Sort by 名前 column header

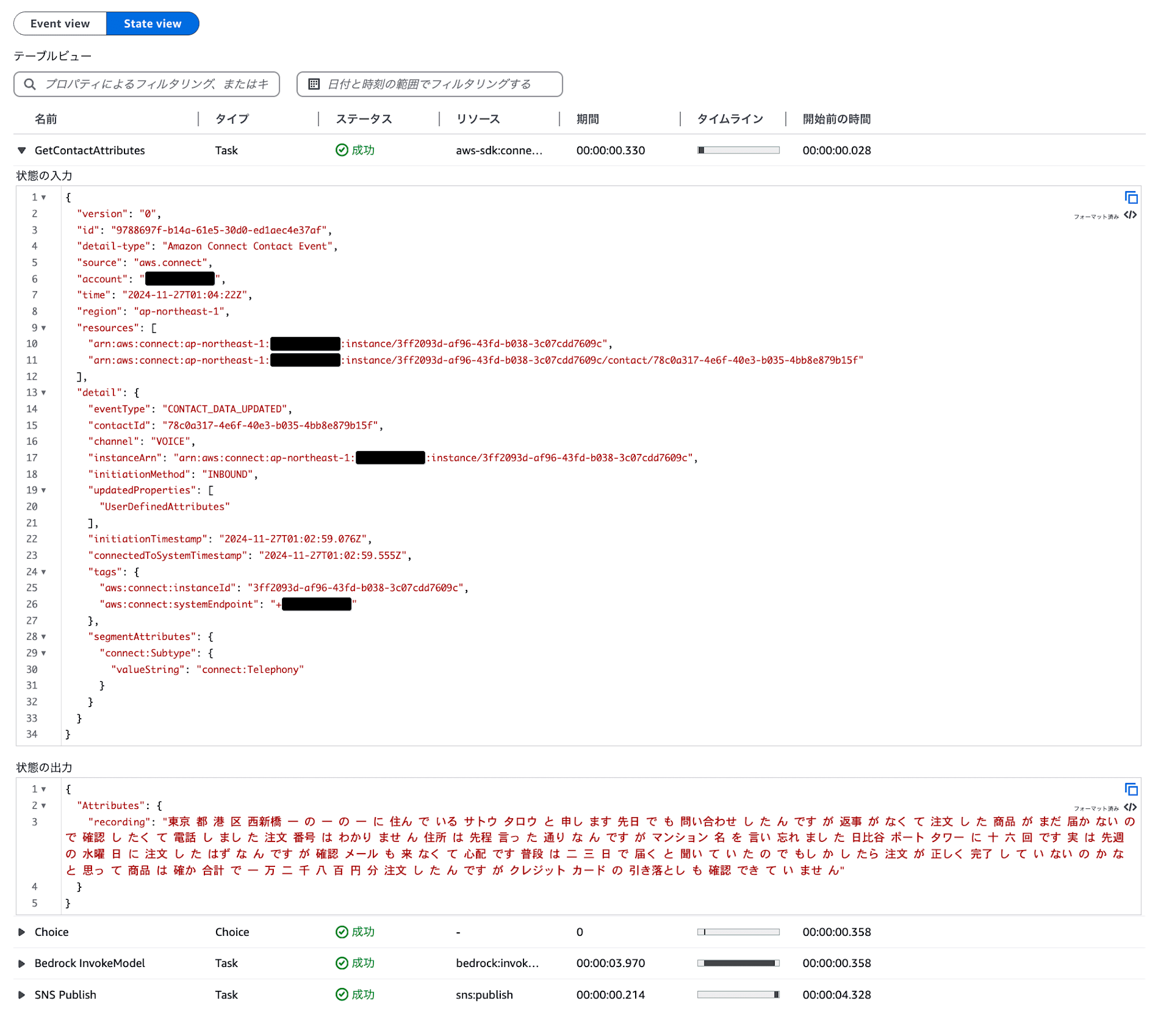tap(46, 119)
